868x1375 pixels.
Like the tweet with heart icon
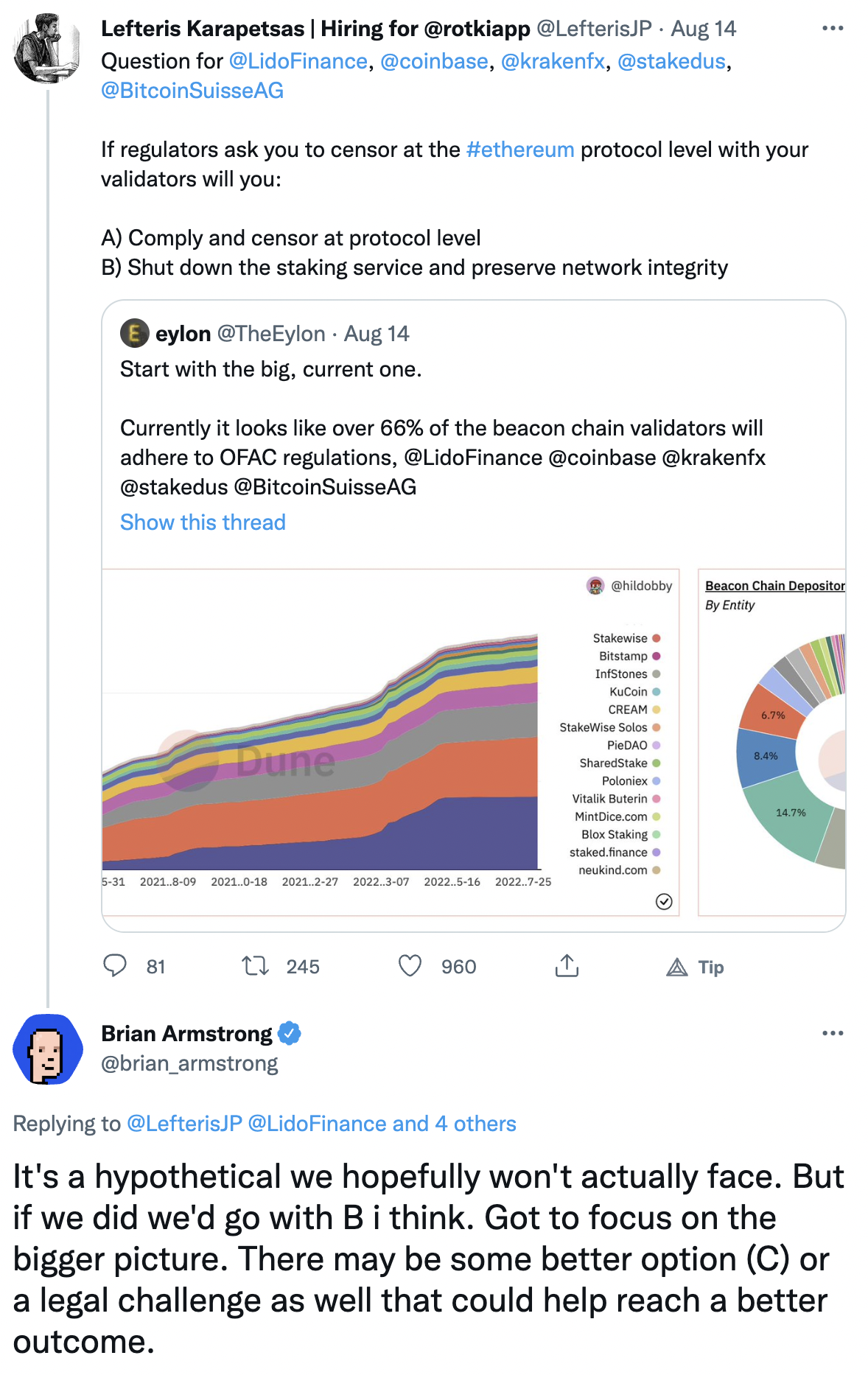point(410,965)
